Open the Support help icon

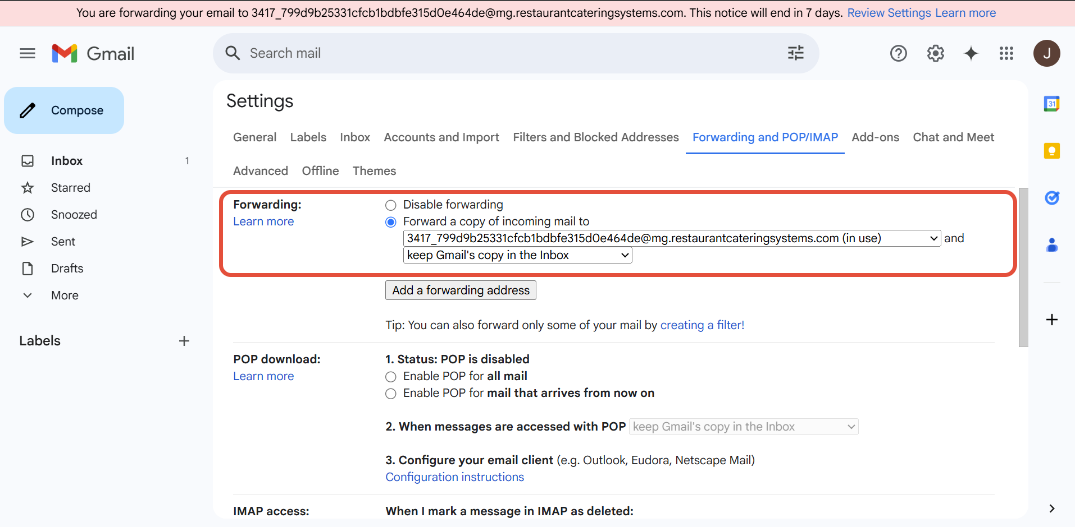pyautogui.click(x=898, y=53)
